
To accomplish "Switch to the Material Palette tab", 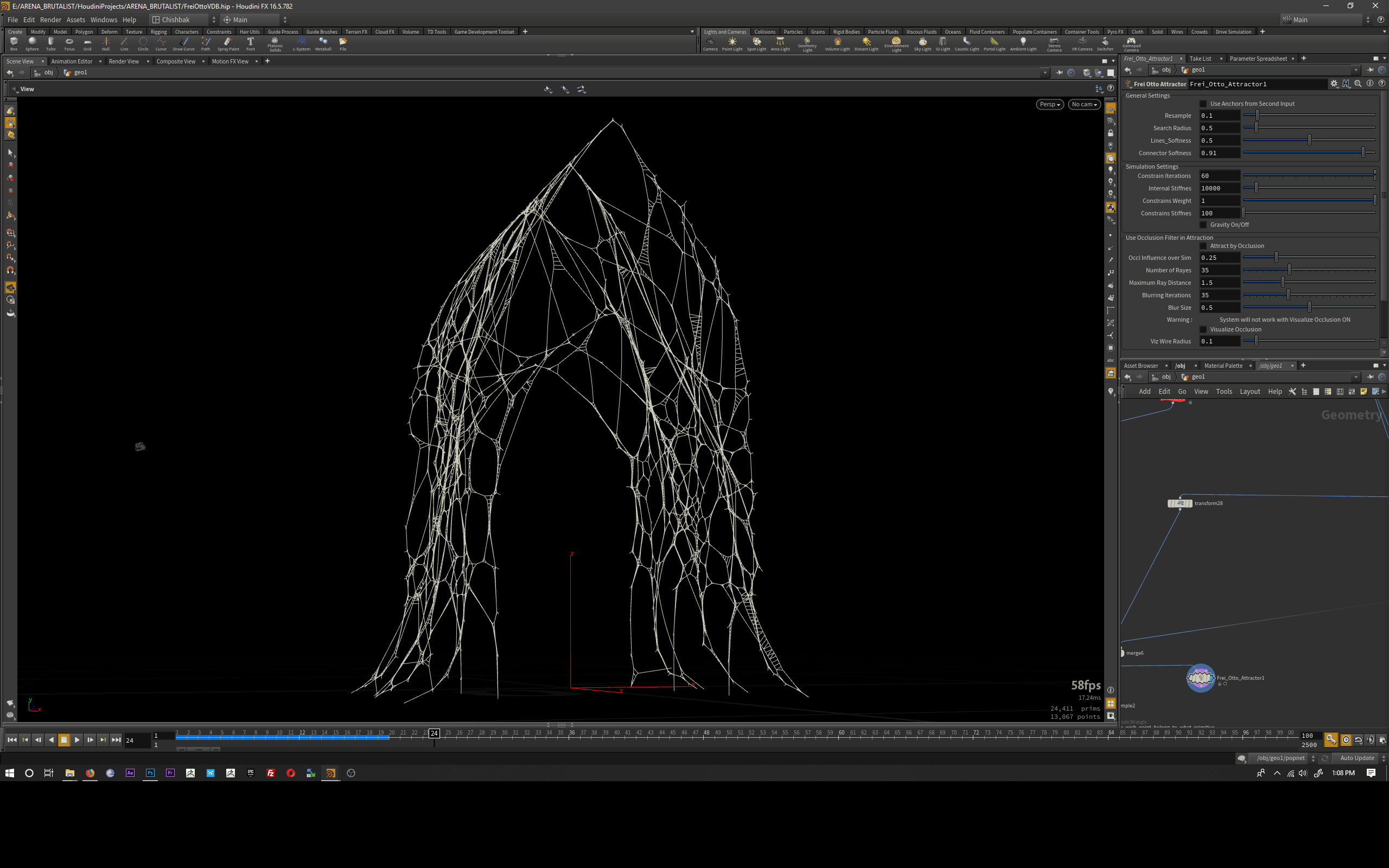I will [x=1222, y=366].
